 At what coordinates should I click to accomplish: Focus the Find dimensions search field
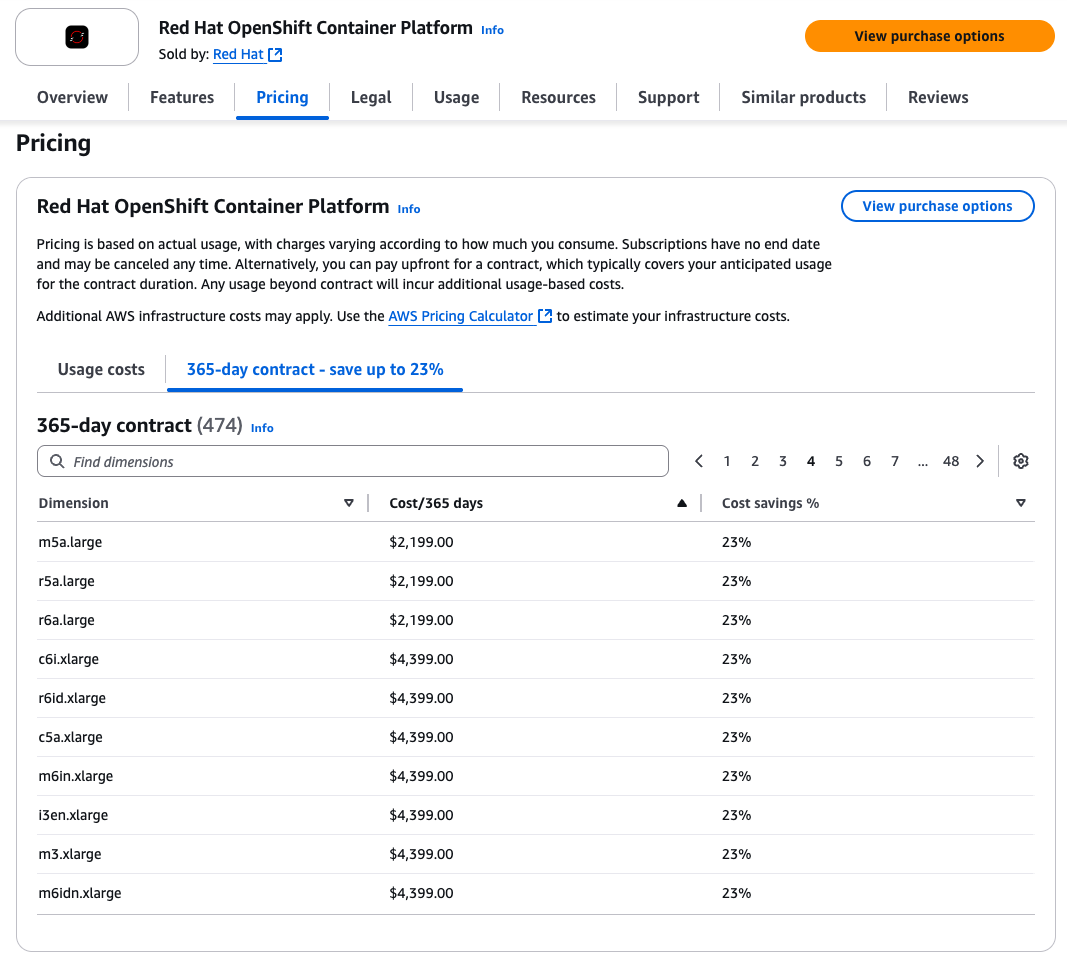[352, 461]
